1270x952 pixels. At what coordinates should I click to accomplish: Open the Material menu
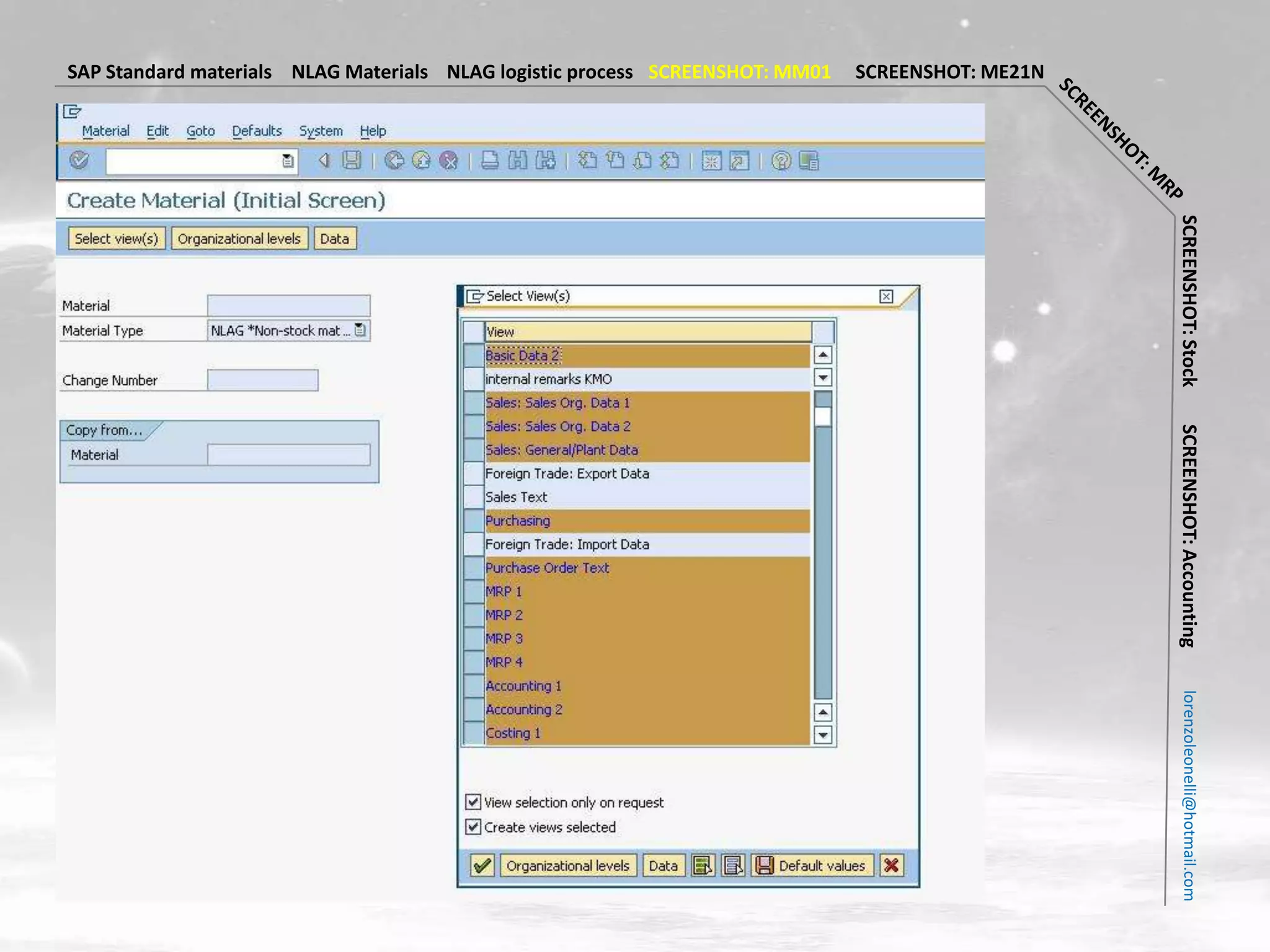pyautogui.click(x=105, y=131)
